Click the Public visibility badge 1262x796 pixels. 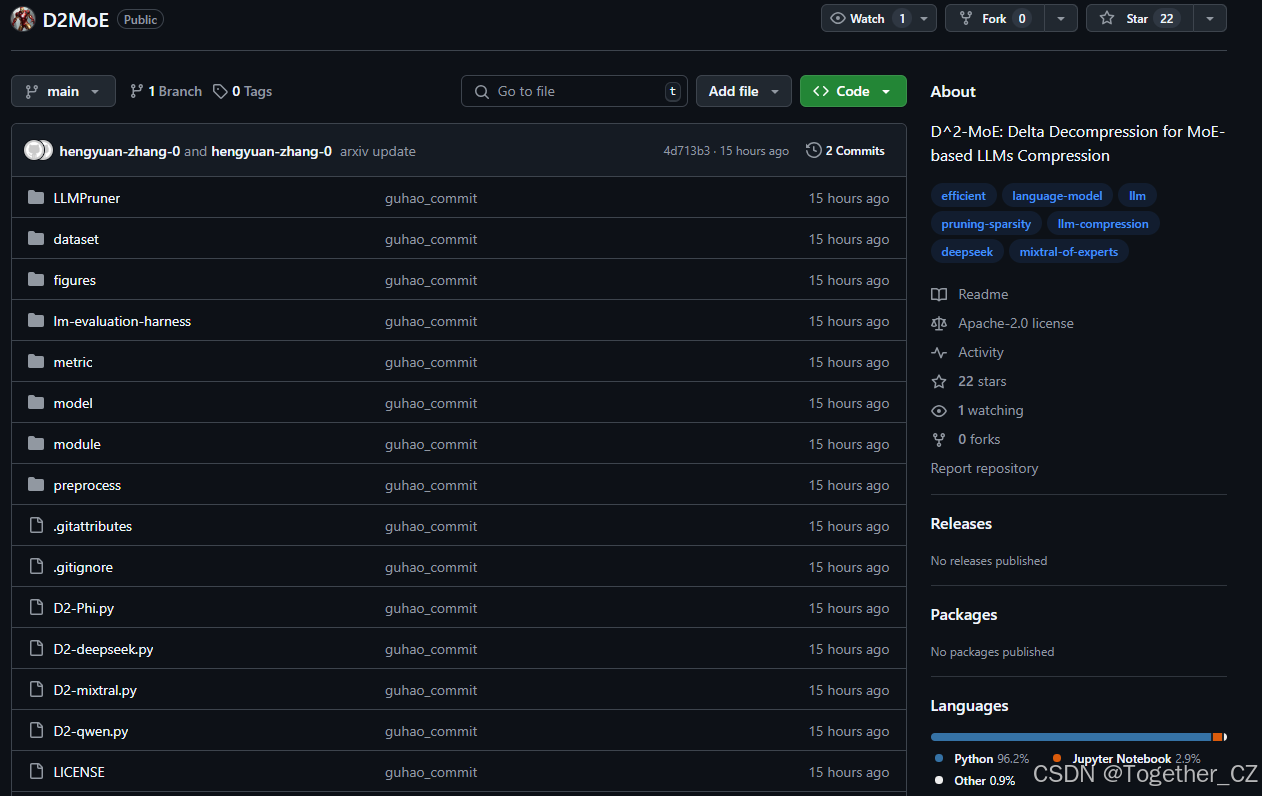coord(140,20)
